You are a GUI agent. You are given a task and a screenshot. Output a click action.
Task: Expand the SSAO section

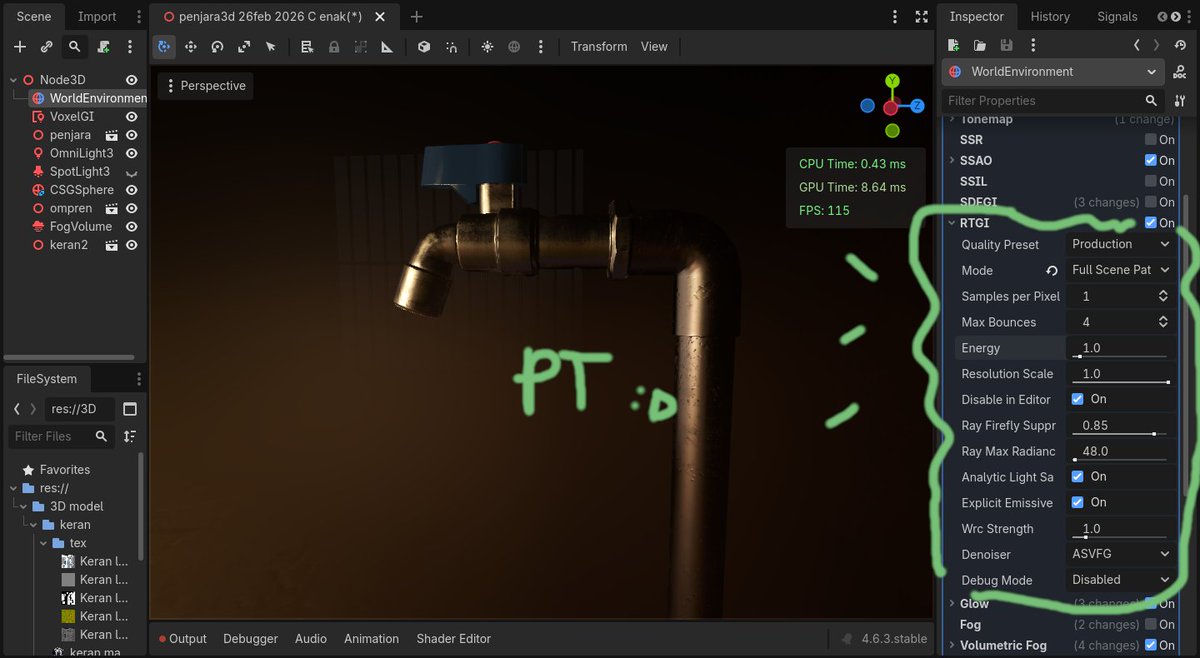click(952, 160)
